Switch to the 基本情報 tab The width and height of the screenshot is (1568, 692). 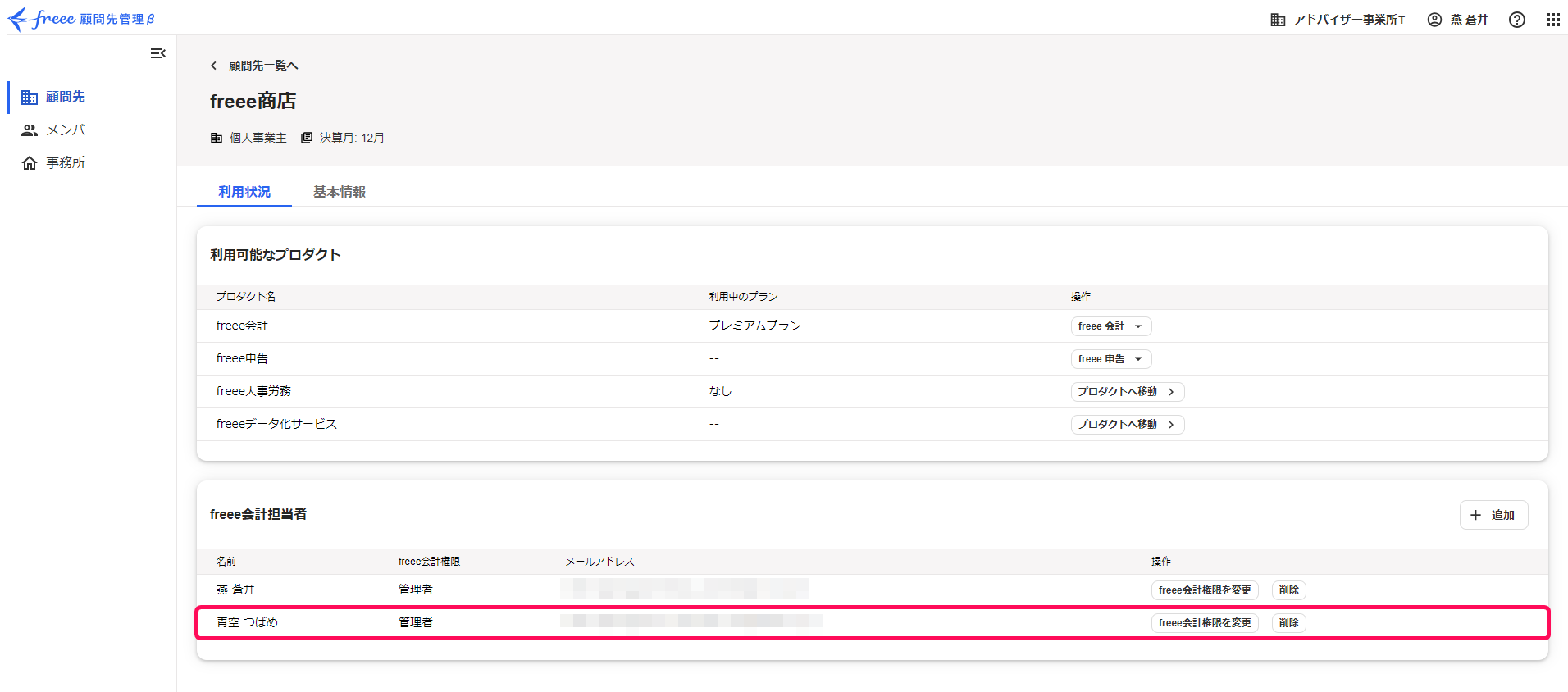tap(339, 192)
